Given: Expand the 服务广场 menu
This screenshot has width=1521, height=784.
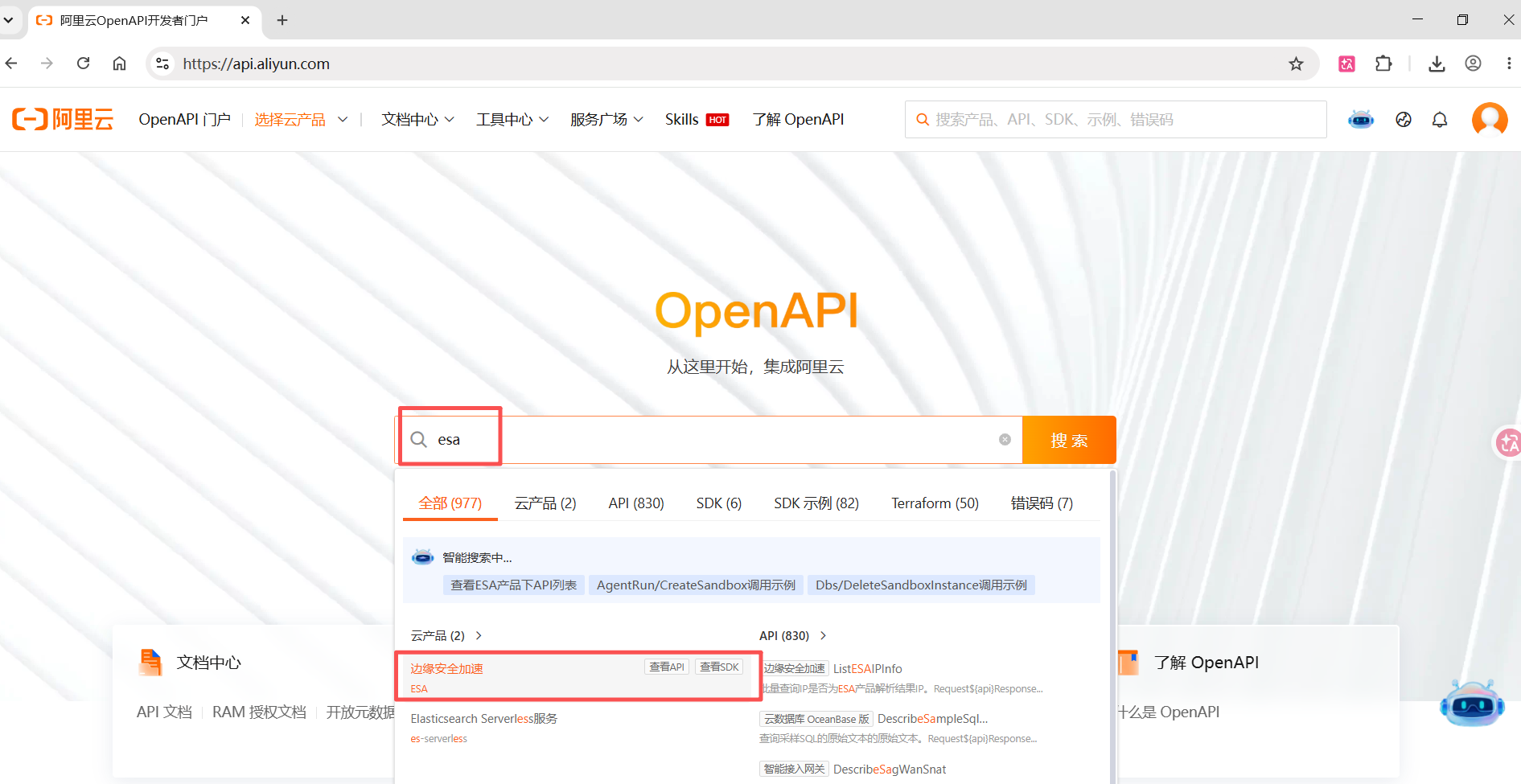Looking at the screenshot, I should pos(606,120).
